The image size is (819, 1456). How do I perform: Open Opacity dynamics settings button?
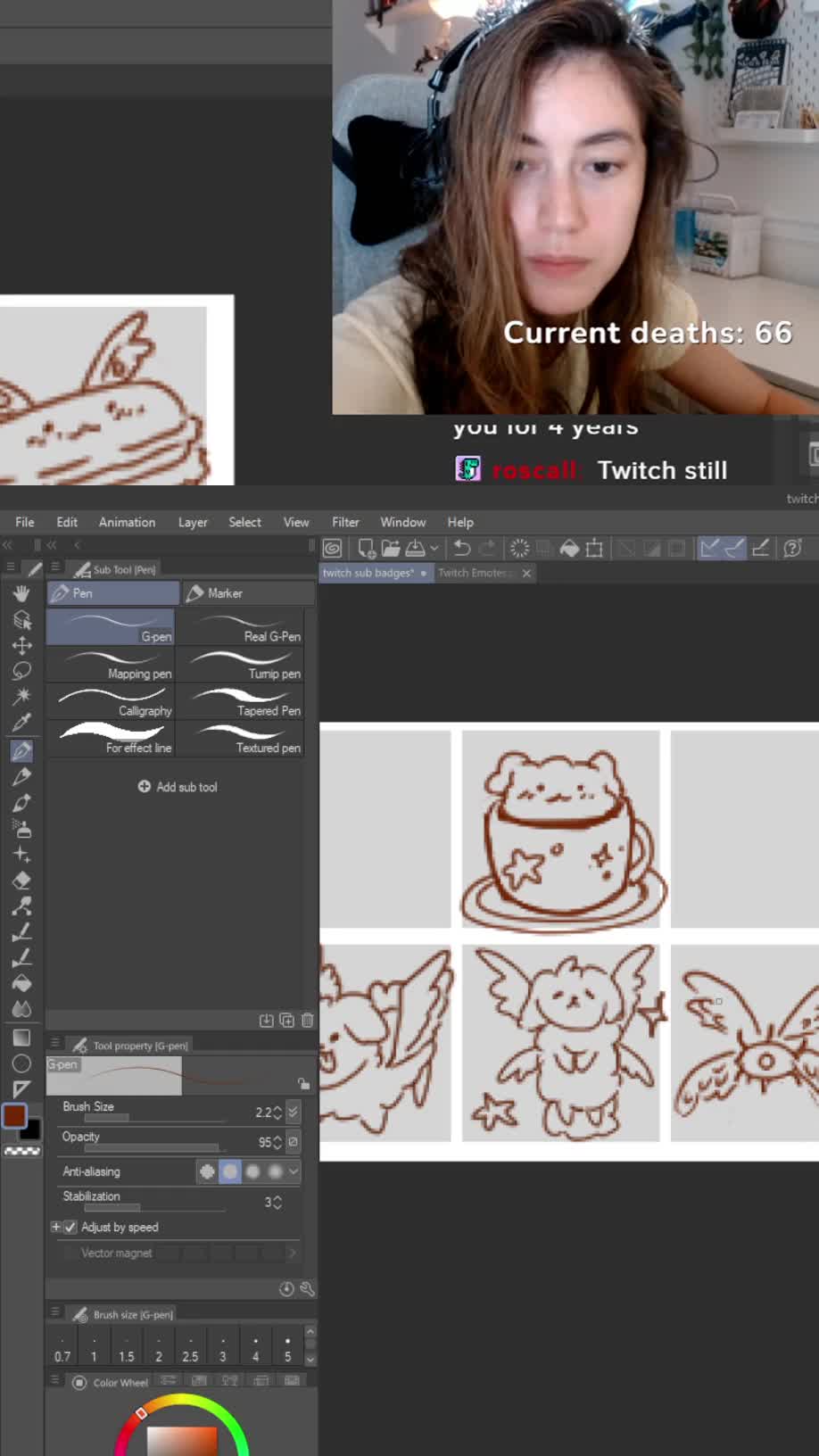(x=293, y=1142)
